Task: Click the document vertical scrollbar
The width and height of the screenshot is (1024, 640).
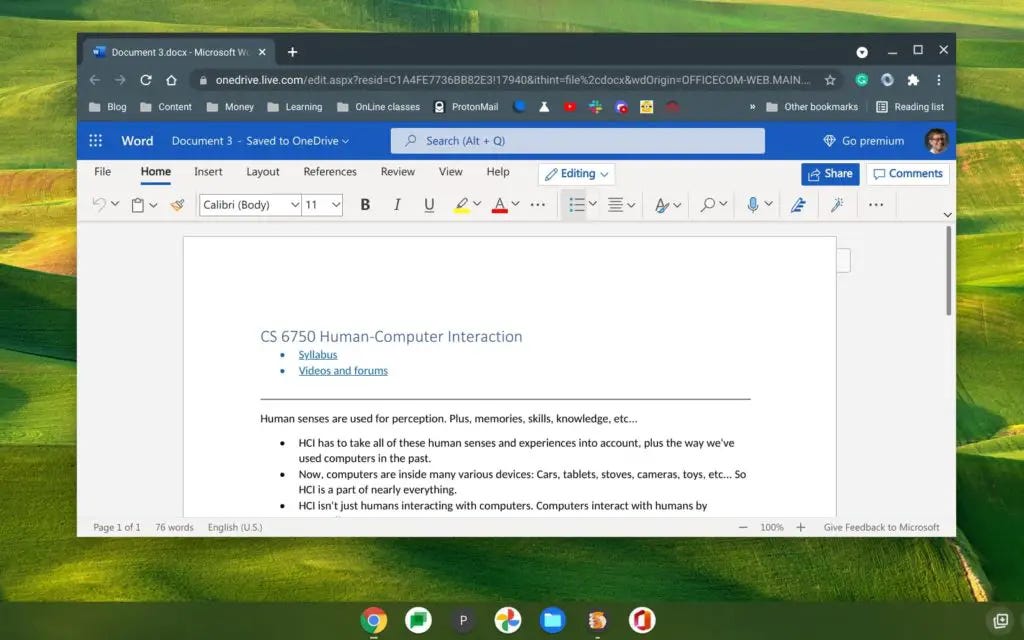Action: pyautogui.click(x=948, y=270)
